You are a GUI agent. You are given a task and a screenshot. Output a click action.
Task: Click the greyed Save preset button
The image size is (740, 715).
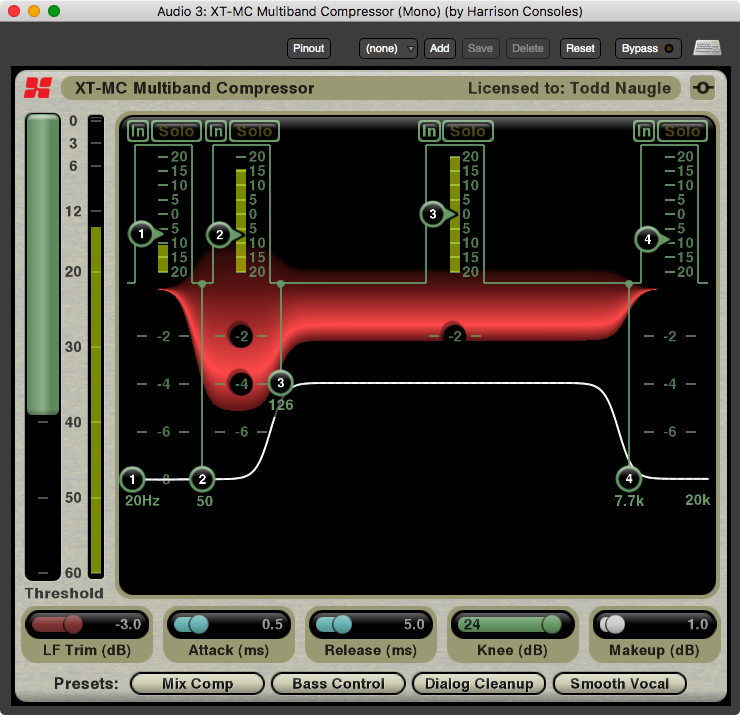(480, 48)
